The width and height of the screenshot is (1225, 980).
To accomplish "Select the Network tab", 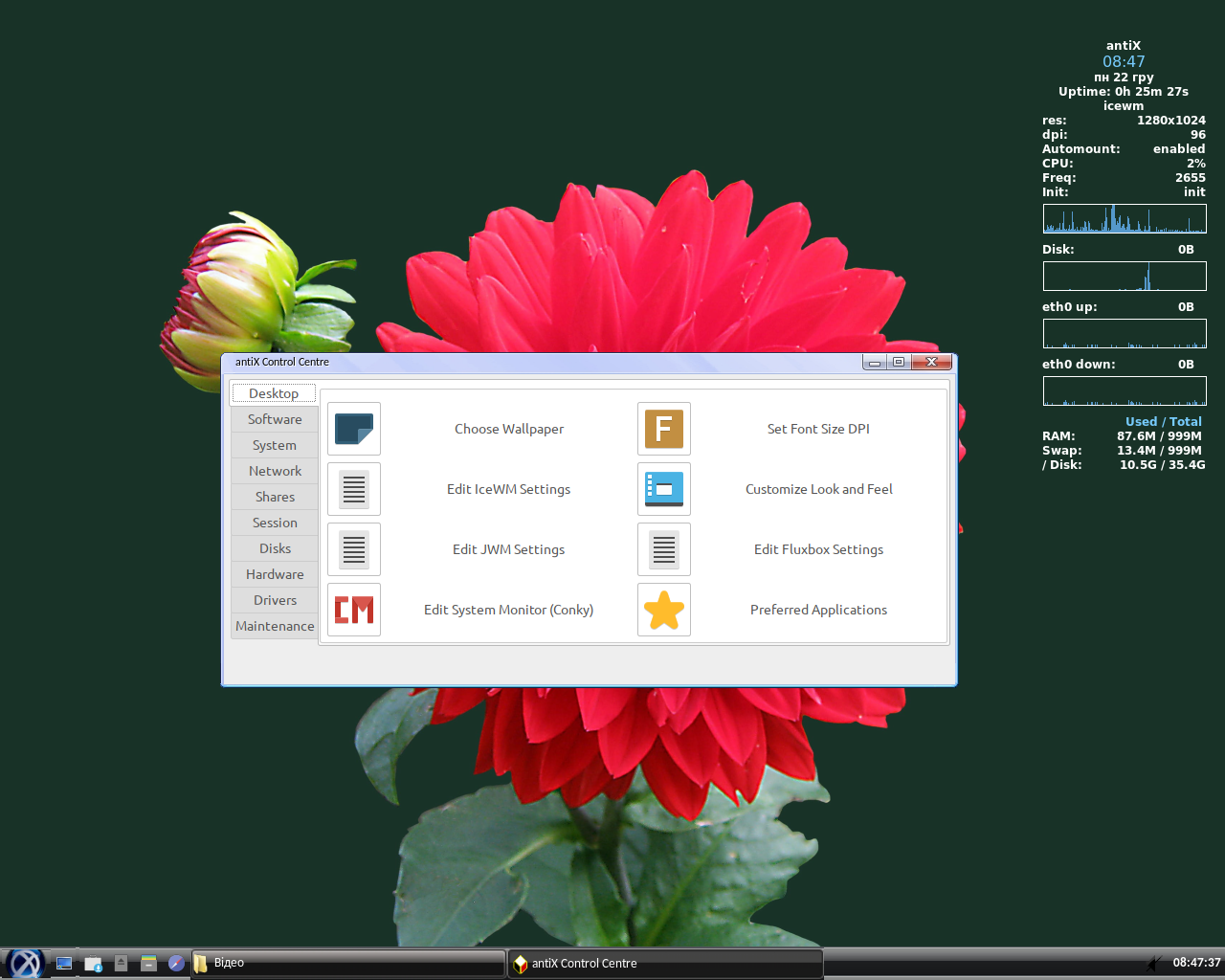I will click(x=275, y=471).
